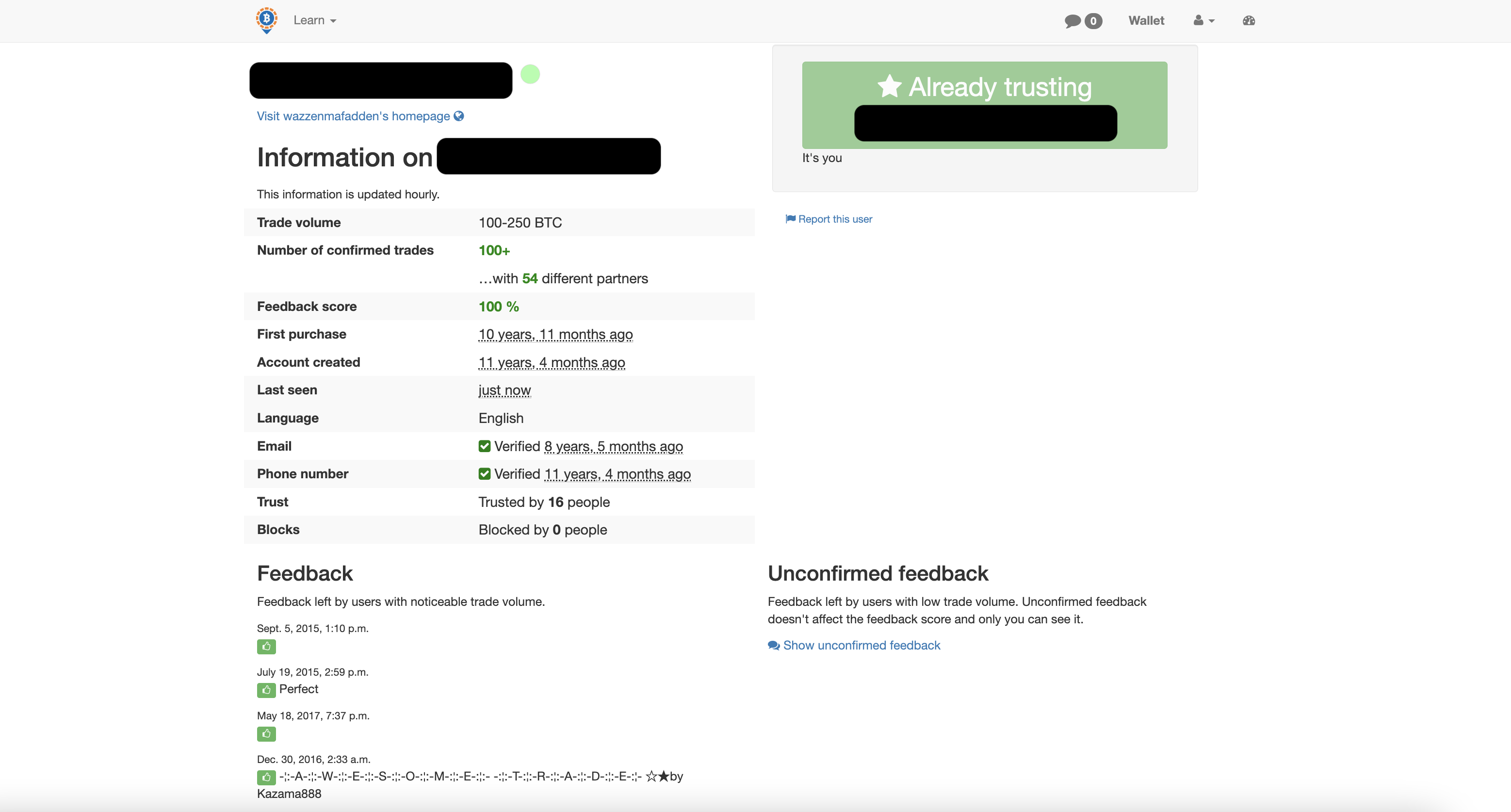
Task: Open the Wallet page
Action: pyautogui.click(x=1146, y=20)
